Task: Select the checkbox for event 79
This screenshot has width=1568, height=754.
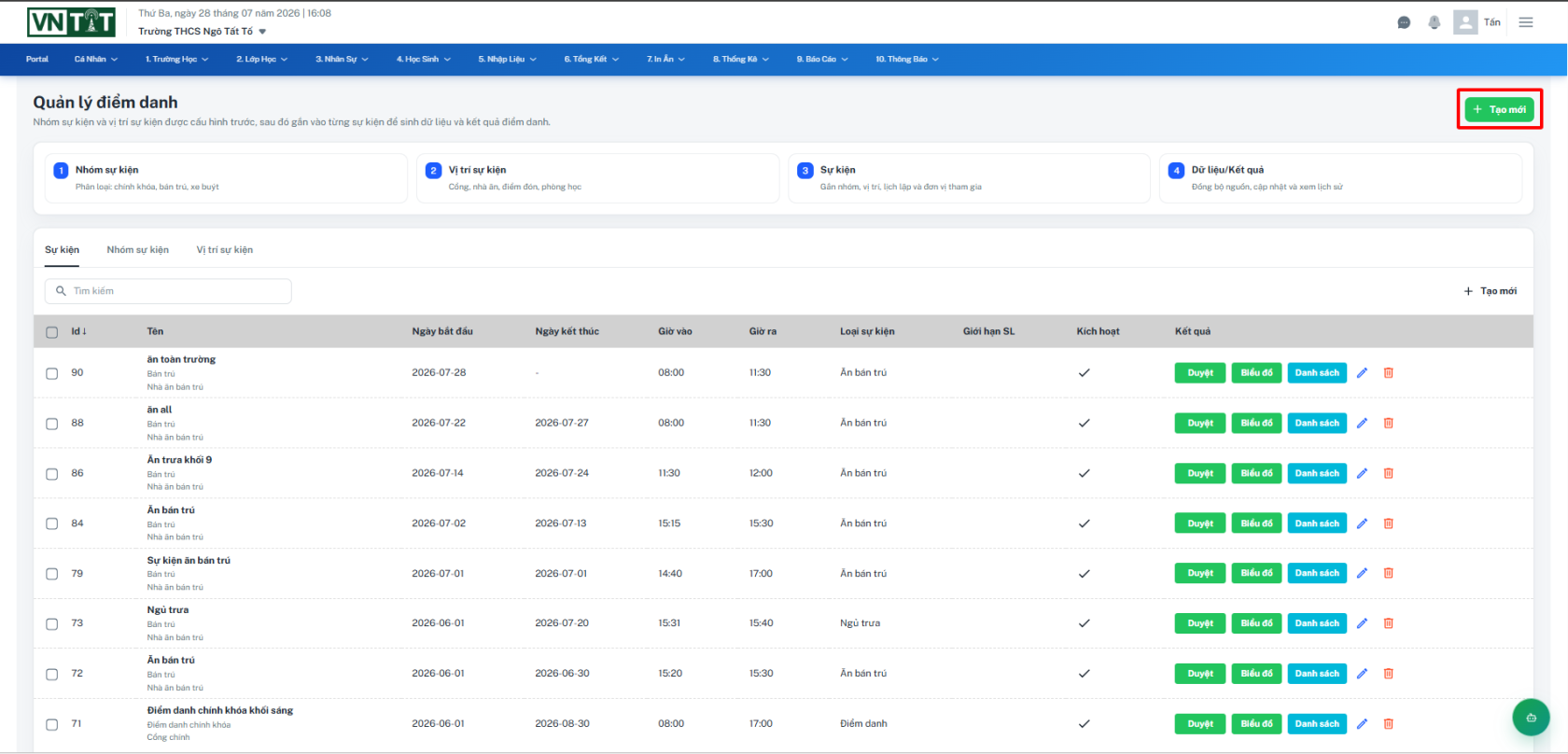Action: [x=52, y=574]
